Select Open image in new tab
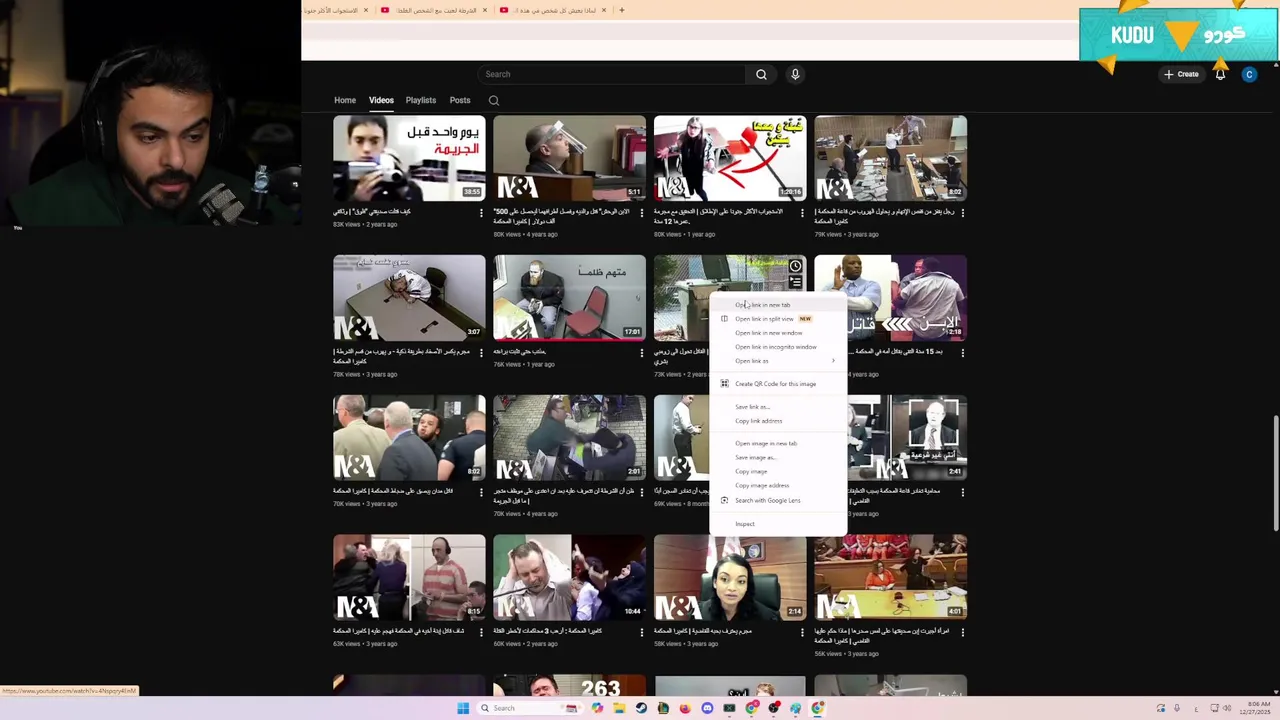The image size is (1280, 720). (778, 444)
